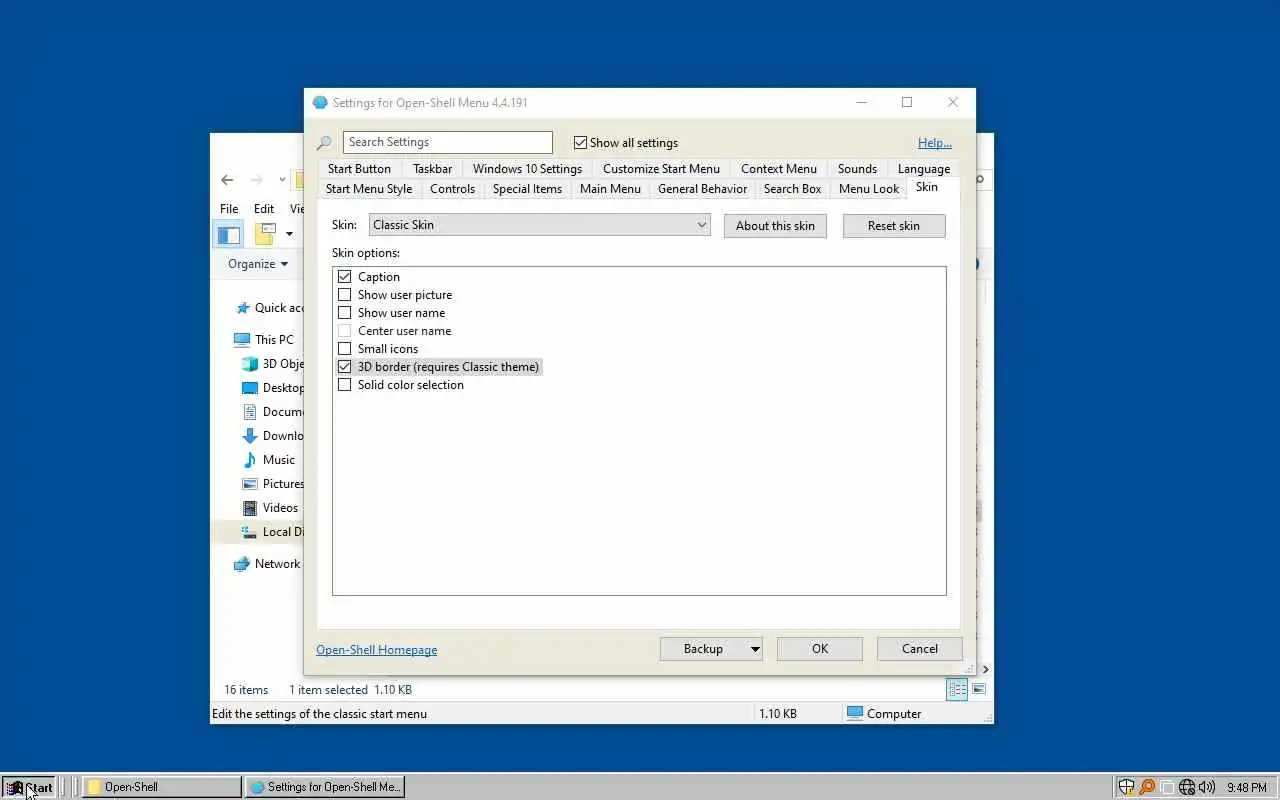
Task: Open the Menu Look tab
Action: point(869,189)
